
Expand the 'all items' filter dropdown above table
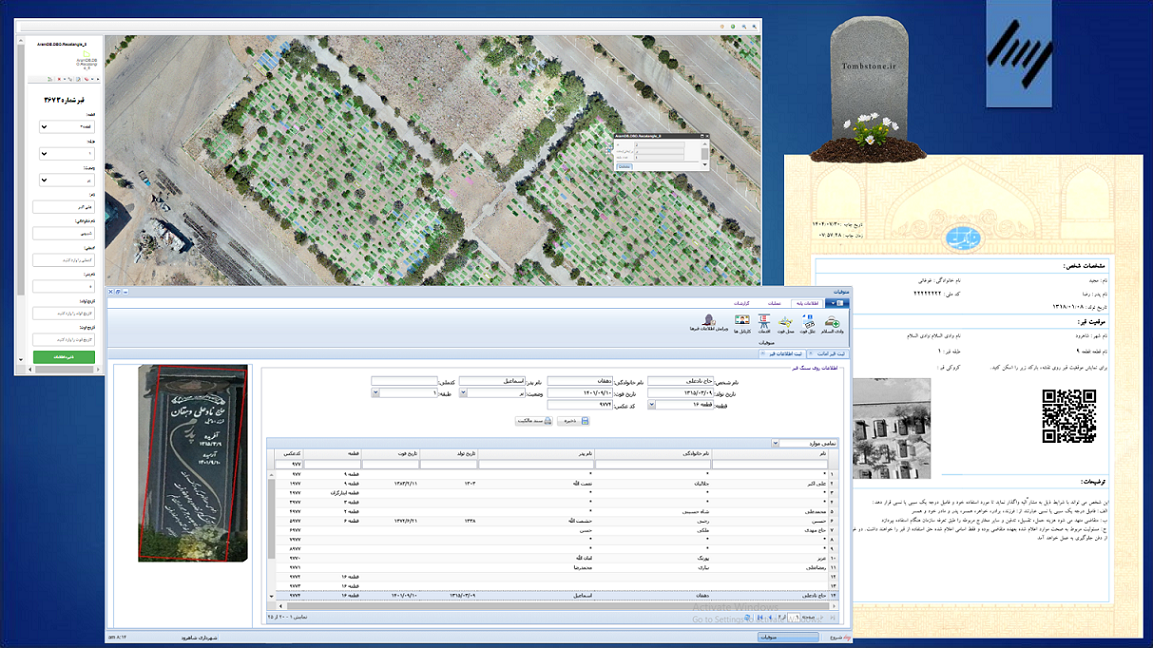(x=776, y=443)
